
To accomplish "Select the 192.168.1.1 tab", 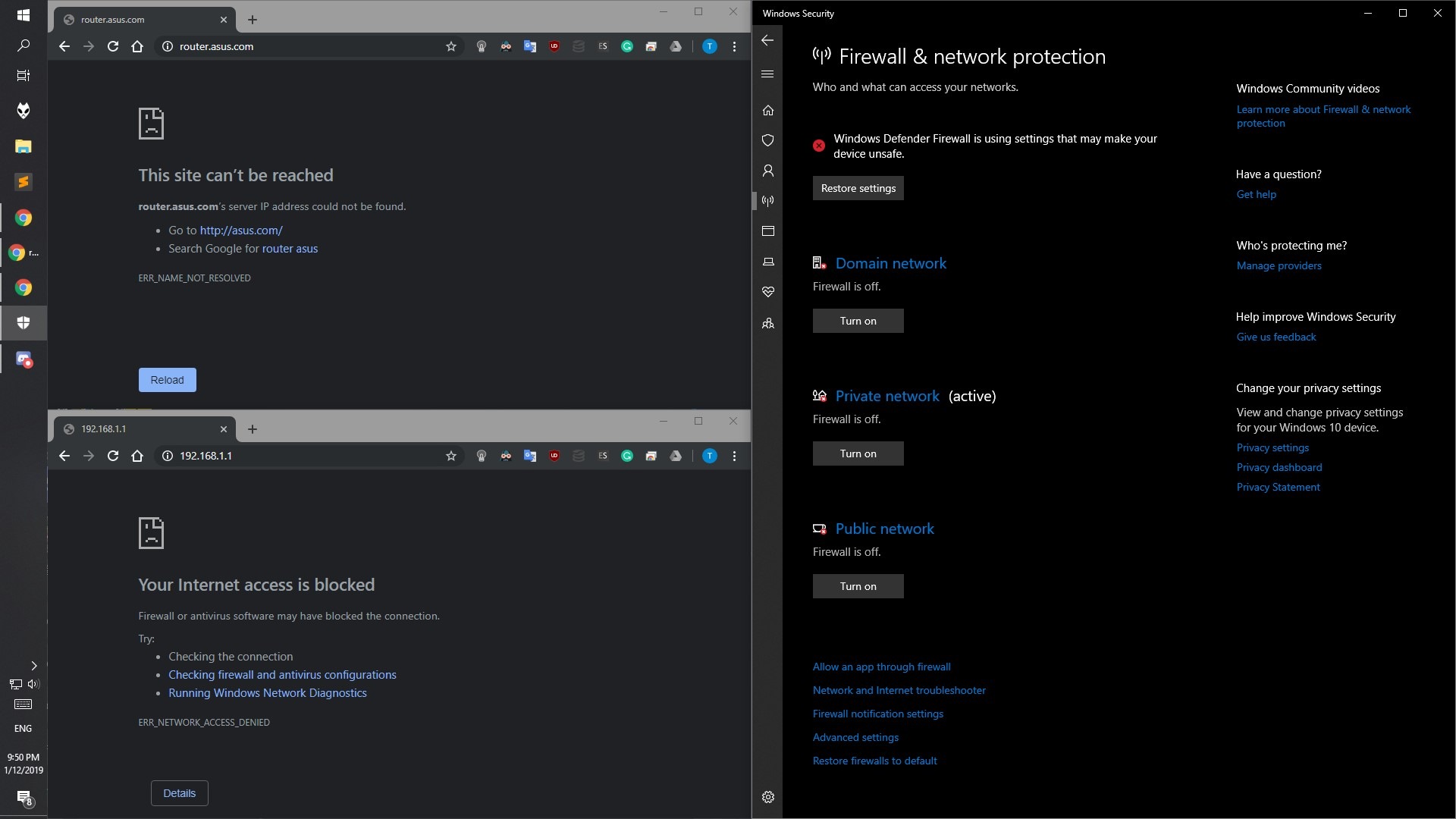I will pos(144,429).
